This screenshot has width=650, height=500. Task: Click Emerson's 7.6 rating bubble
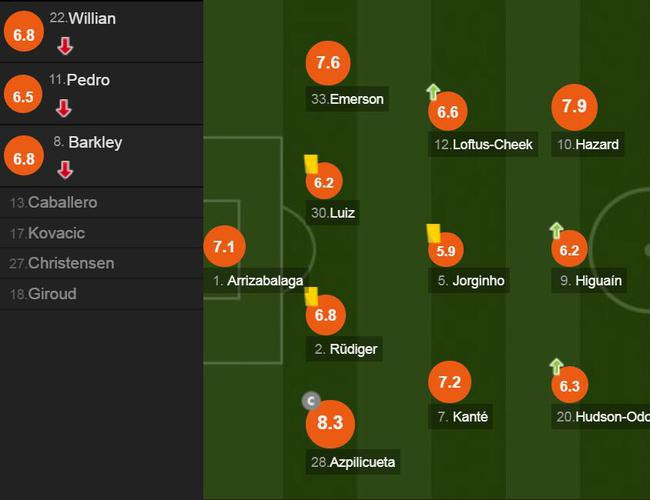click(328, 63)
